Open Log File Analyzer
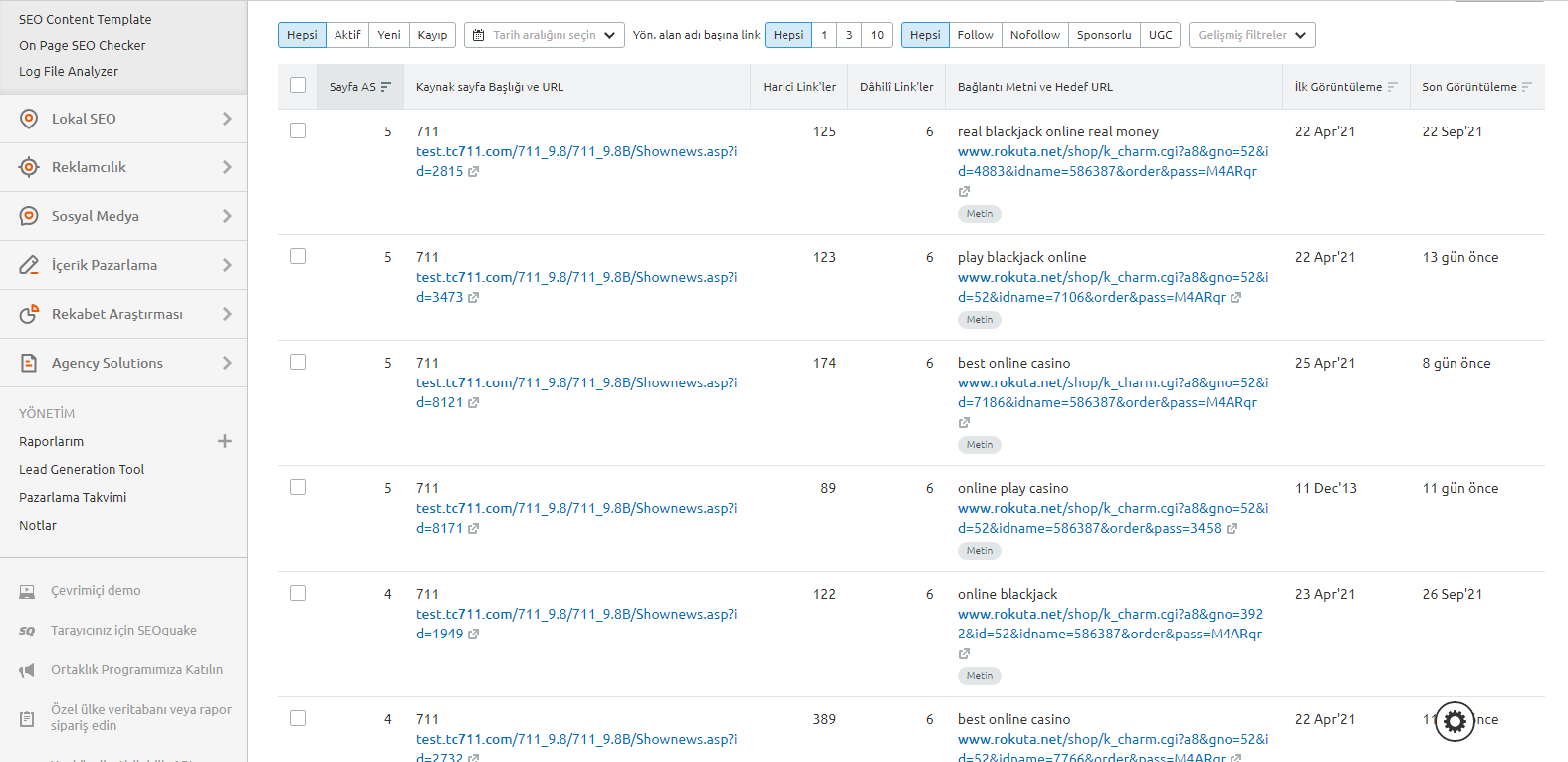Viewport: 1568px width, 762px height. tap(69, 71)
